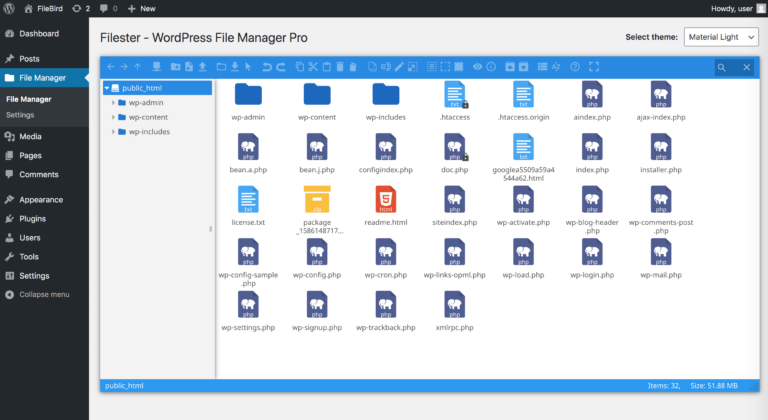Create a new folder from the toolbar
Screen dimensions: 768x420
tap(175, 67)
